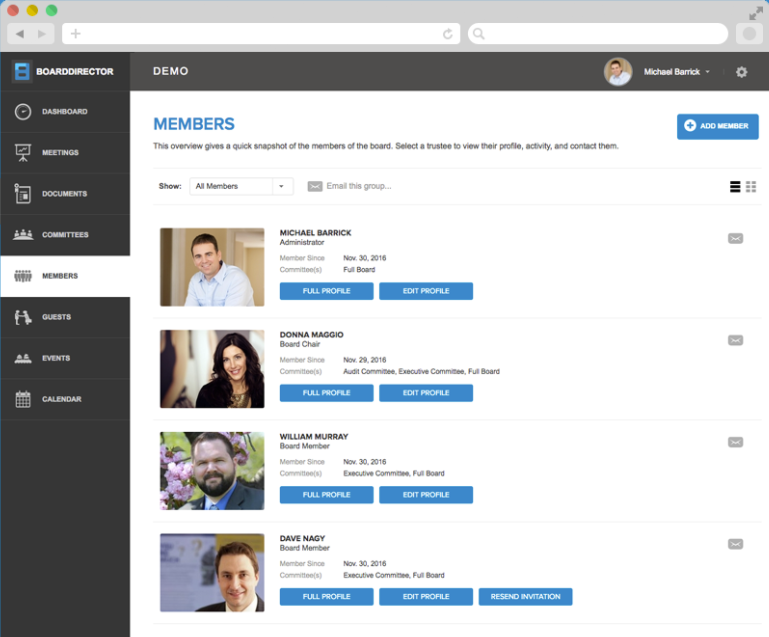Edit Donna Maggio's profile
Screen dimensions: 769x637
(x=426, y=393)
